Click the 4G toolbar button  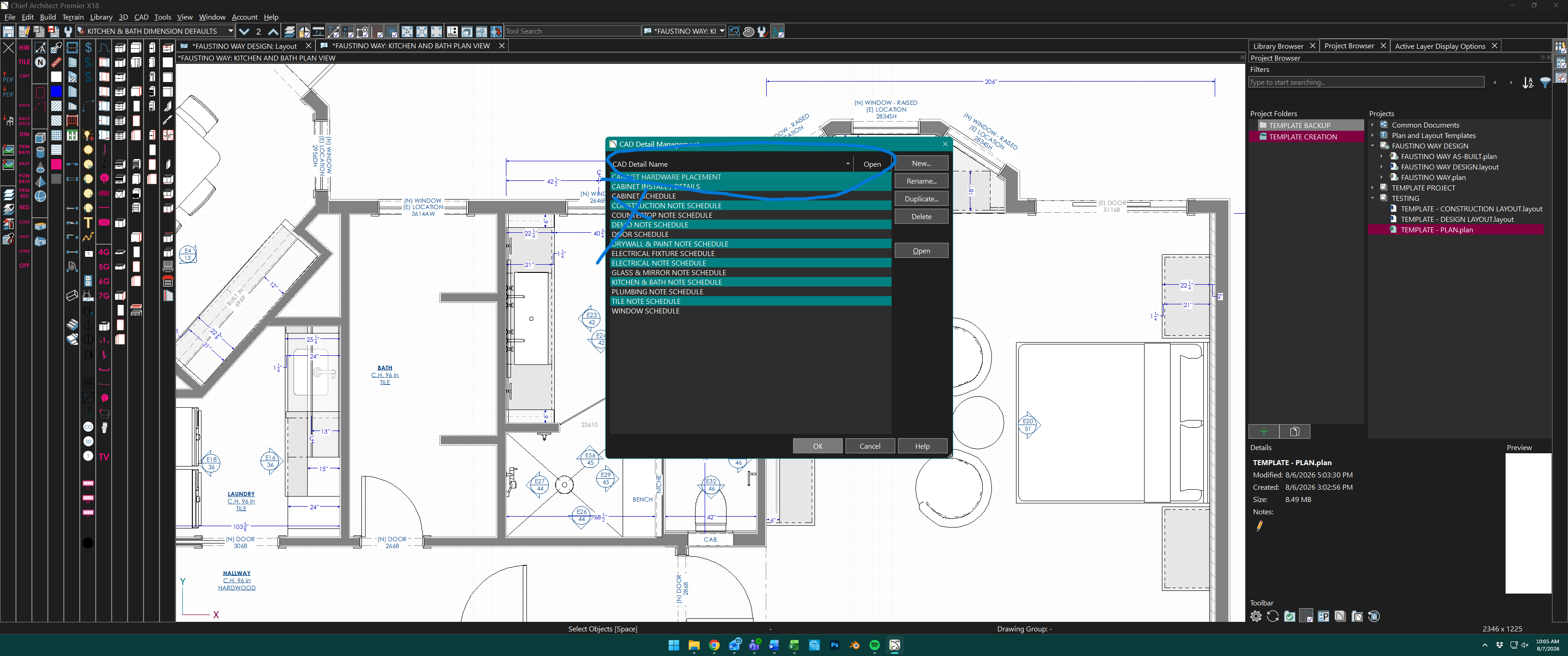104,252
